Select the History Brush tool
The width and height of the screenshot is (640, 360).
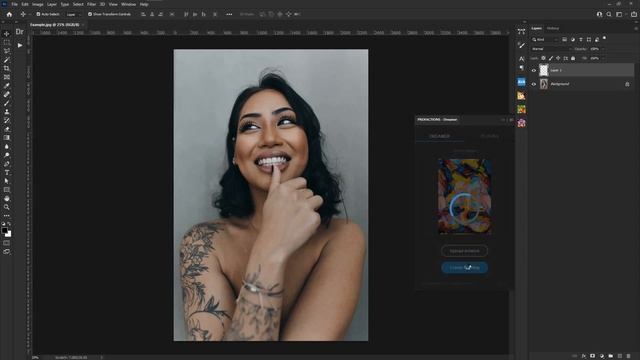click(x=7, y=120)
